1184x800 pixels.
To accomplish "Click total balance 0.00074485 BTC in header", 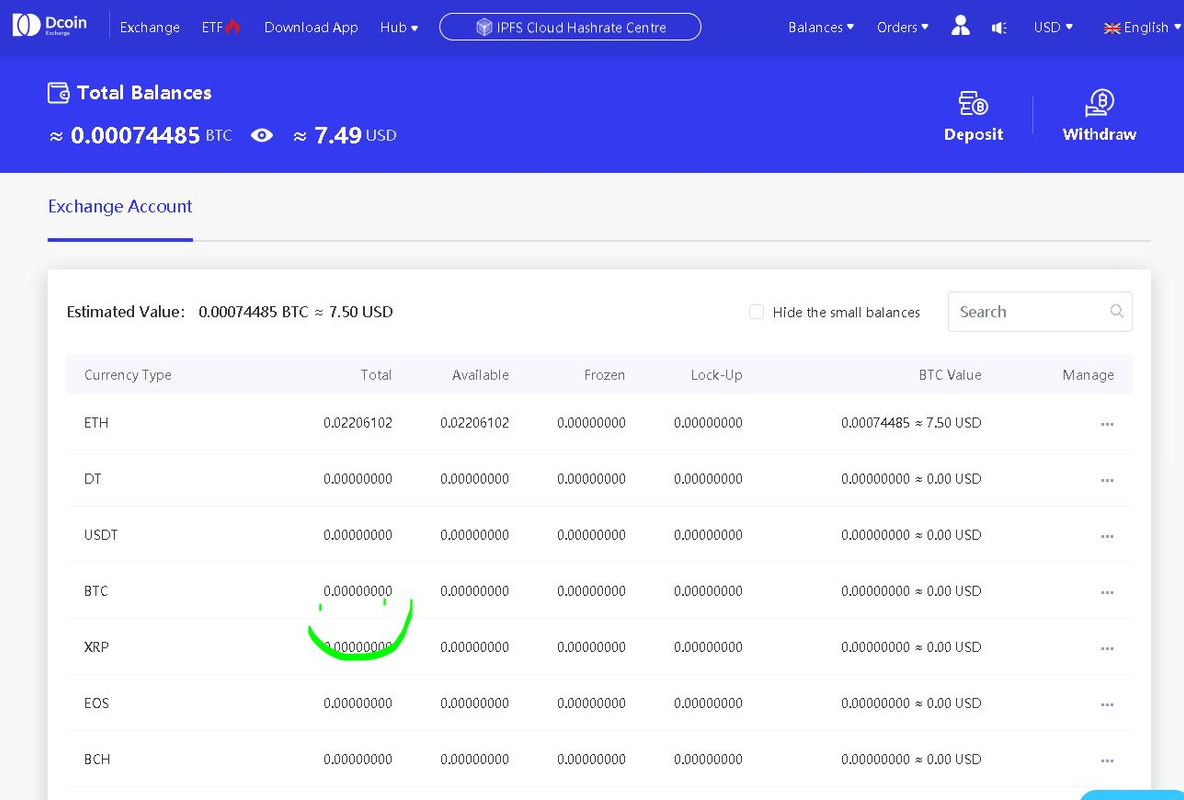I will pos(151,135).
